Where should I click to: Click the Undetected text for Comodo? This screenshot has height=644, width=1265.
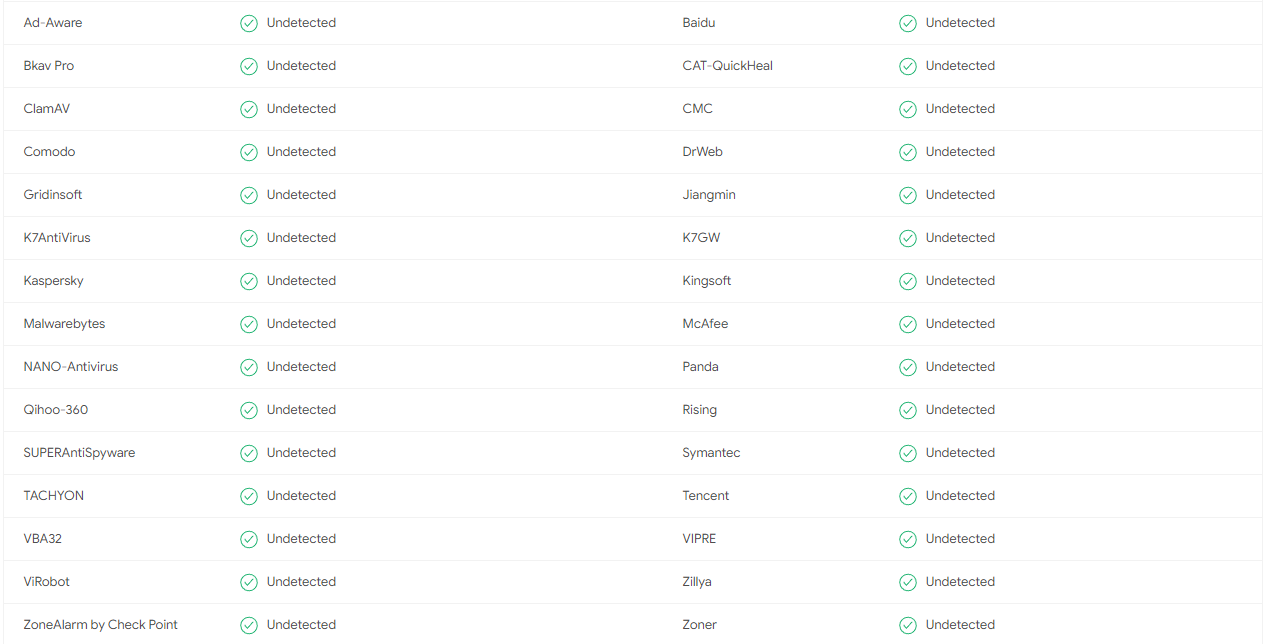pos(301,152)
